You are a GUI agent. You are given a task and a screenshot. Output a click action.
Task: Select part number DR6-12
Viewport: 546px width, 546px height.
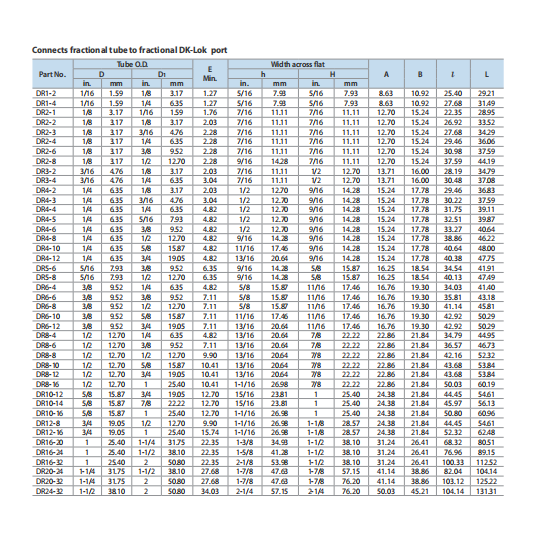pyautogui.click(x=48, y=326)
